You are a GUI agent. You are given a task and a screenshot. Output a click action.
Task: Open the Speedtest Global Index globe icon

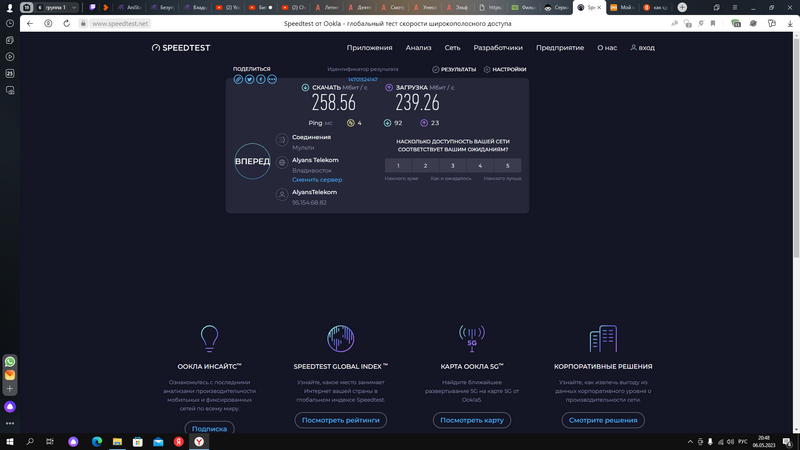click(340, 338)
